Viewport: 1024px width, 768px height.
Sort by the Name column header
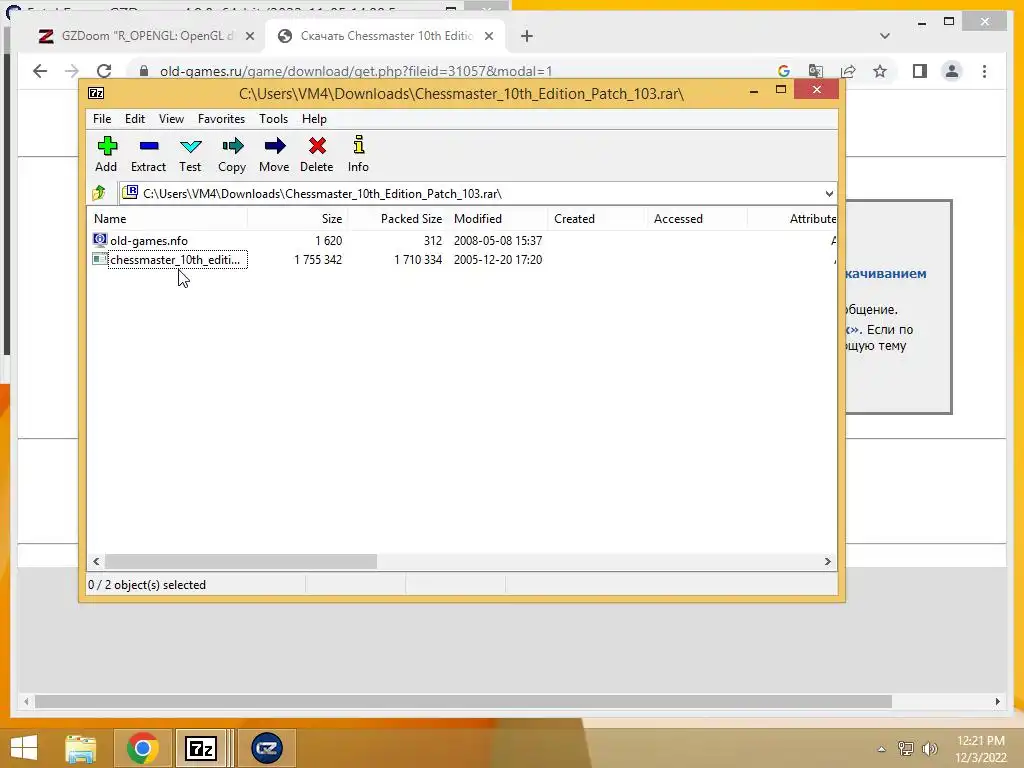(167, 219)
